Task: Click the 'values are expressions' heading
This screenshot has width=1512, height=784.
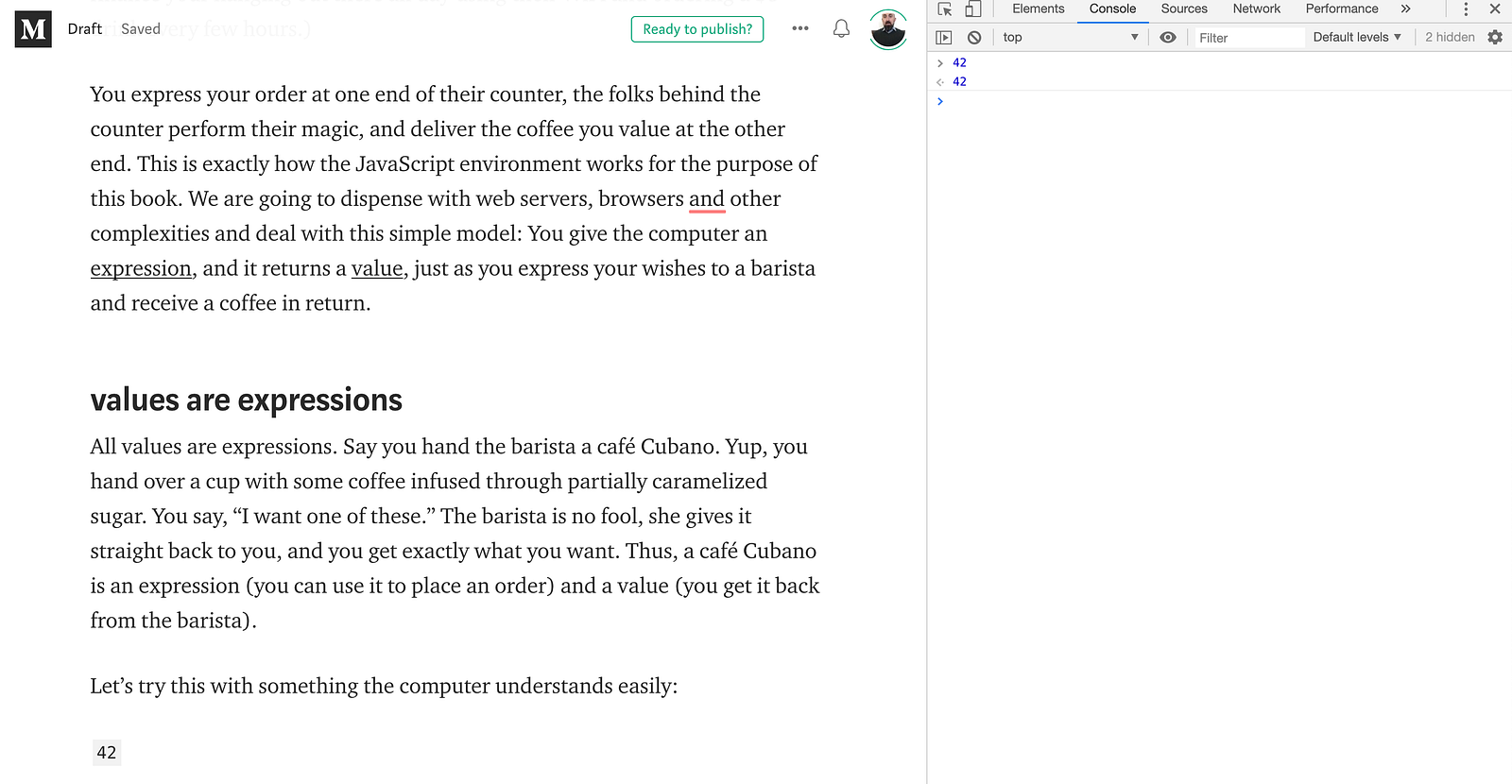Action: coord(247,401)
